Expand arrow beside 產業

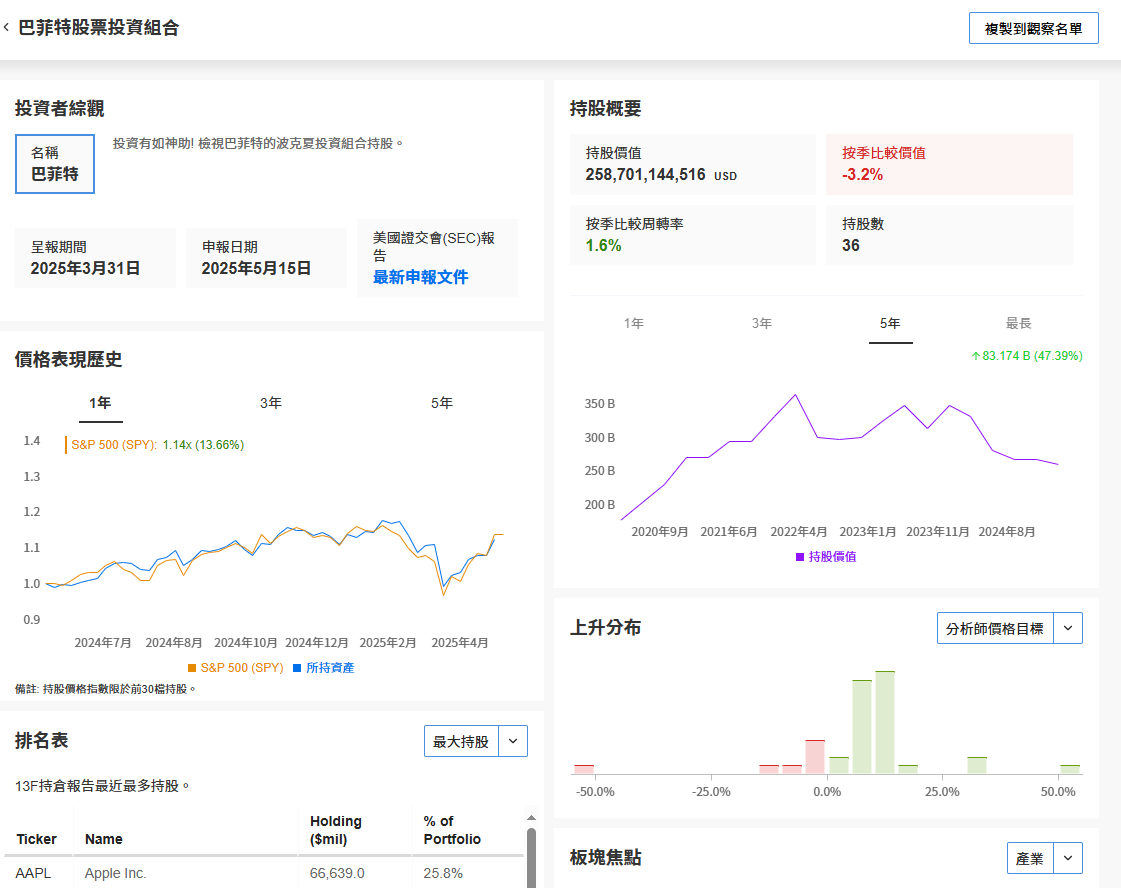[1068, 859]
